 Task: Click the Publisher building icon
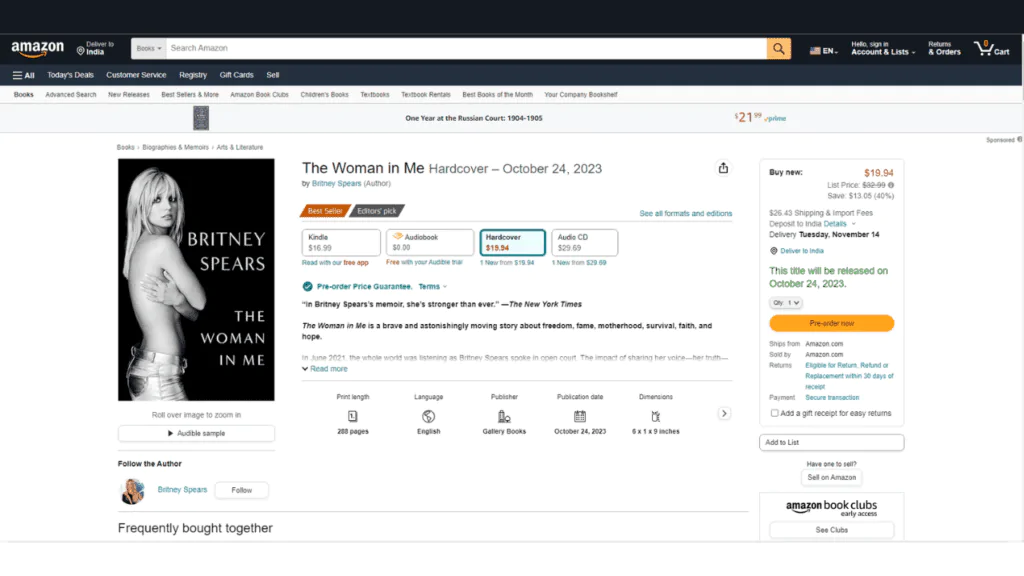point(504,416)
